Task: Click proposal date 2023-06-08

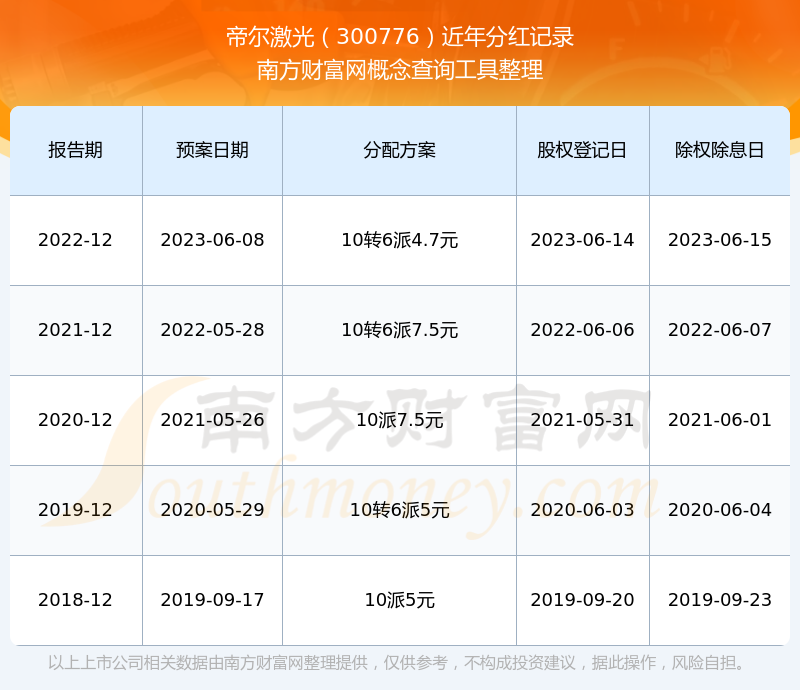Action: (x=212, y=240)
